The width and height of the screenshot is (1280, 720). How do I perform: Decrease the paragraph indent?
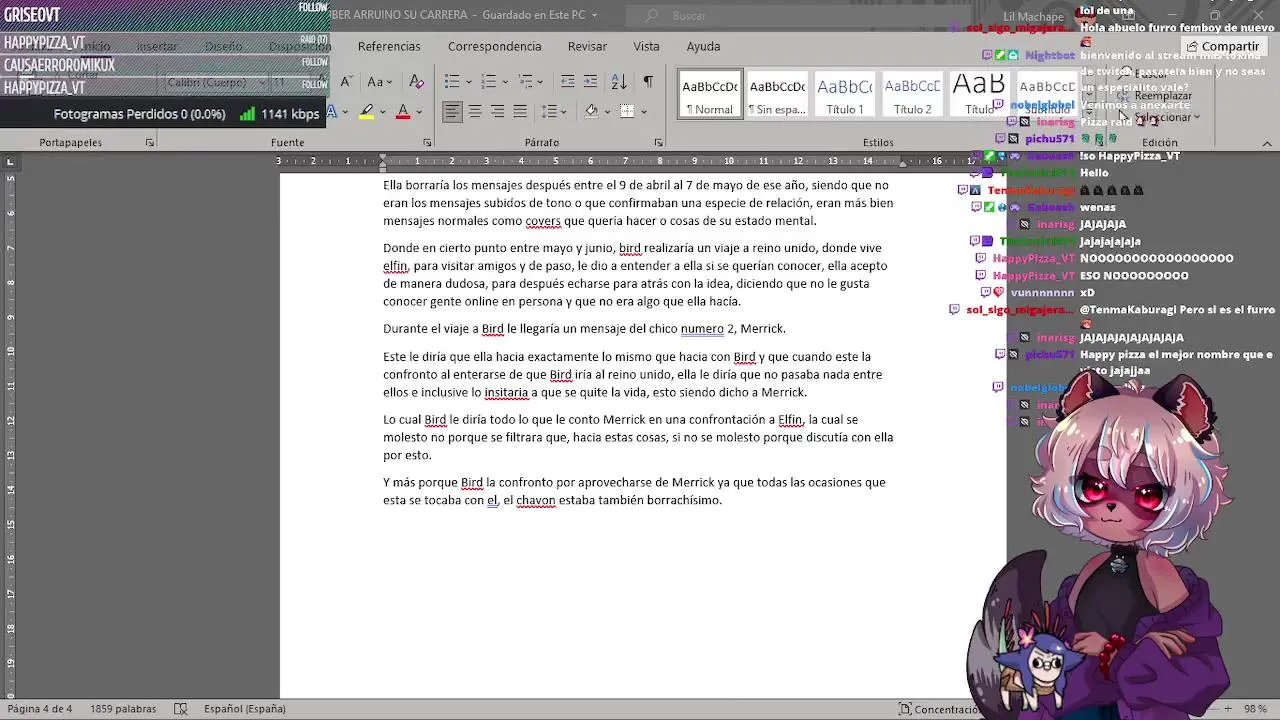tap(567, 82)
